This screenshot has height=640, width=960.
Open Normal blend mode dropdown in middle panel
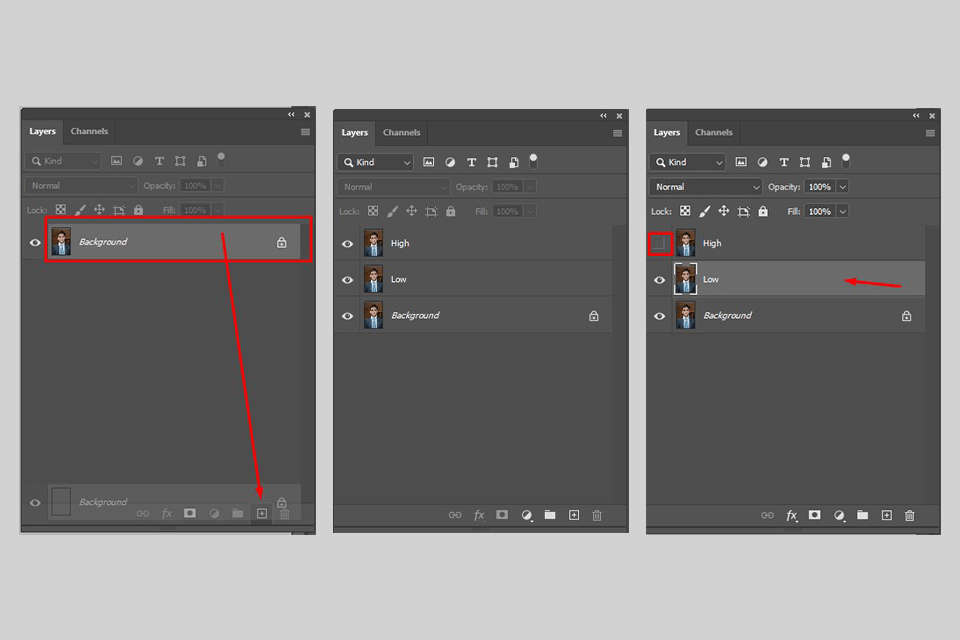pos(394,187)
